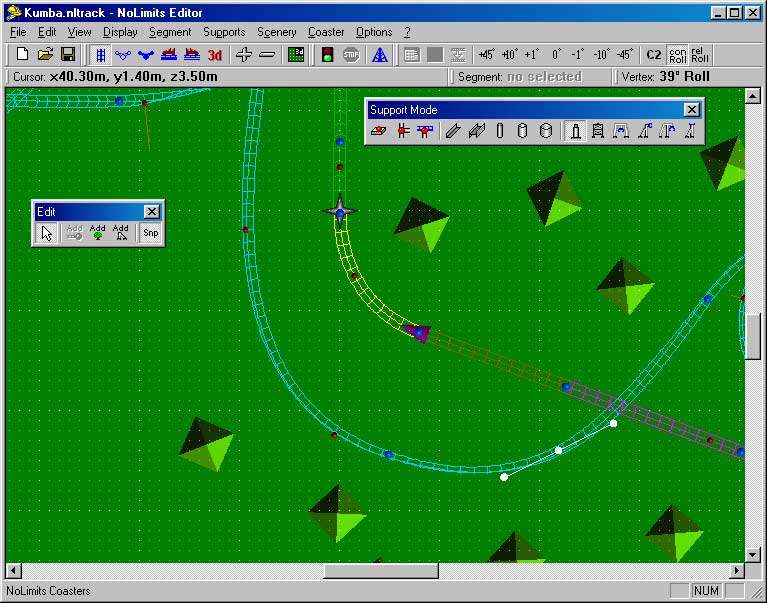Image resolution: width=767 pixels, height=603 pixels.
Task: Choose the largest cylinder tube support icon
Action: (x=546, y=131)
